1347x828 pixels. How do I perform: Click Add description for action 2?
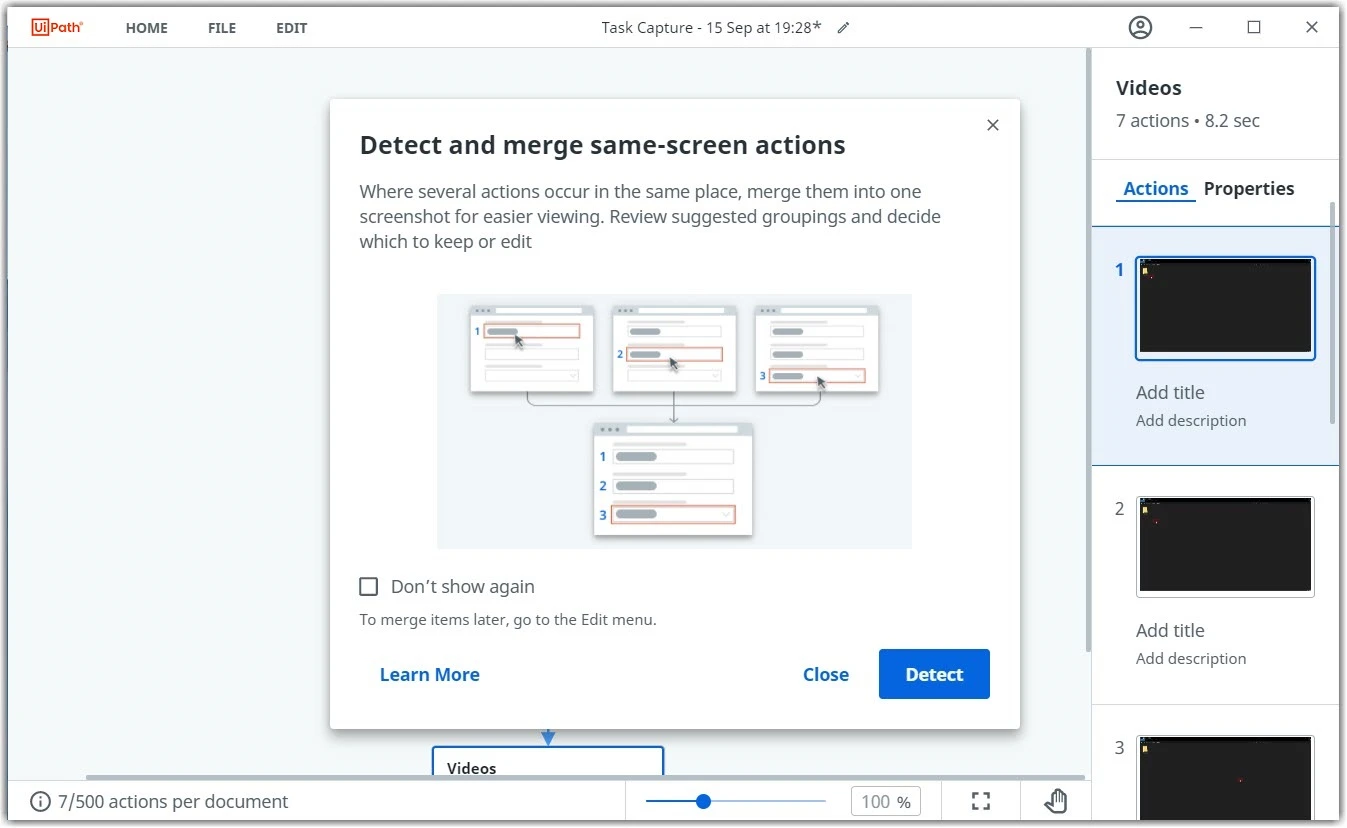(1191, 658)
